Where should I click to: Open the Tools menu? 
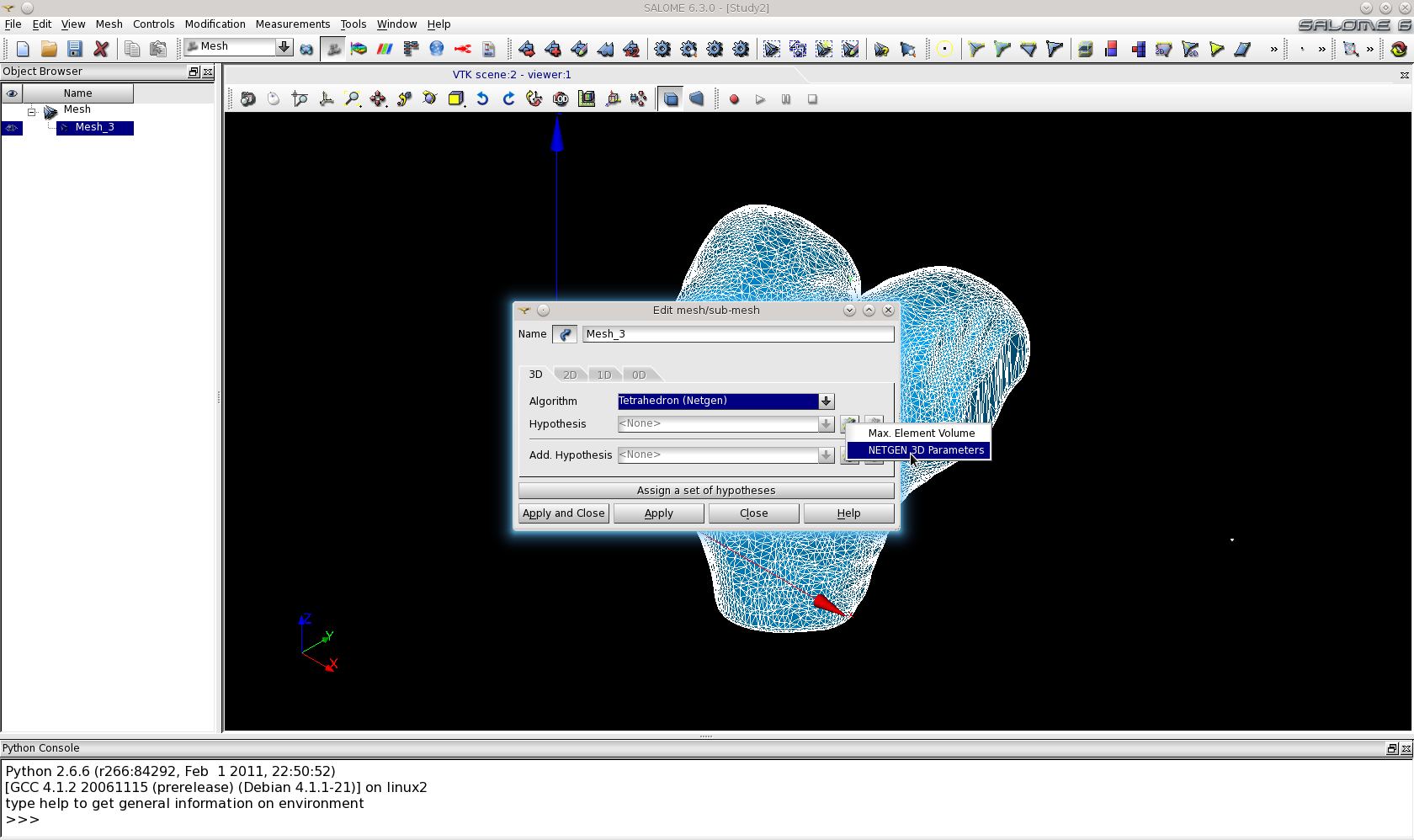353,24
